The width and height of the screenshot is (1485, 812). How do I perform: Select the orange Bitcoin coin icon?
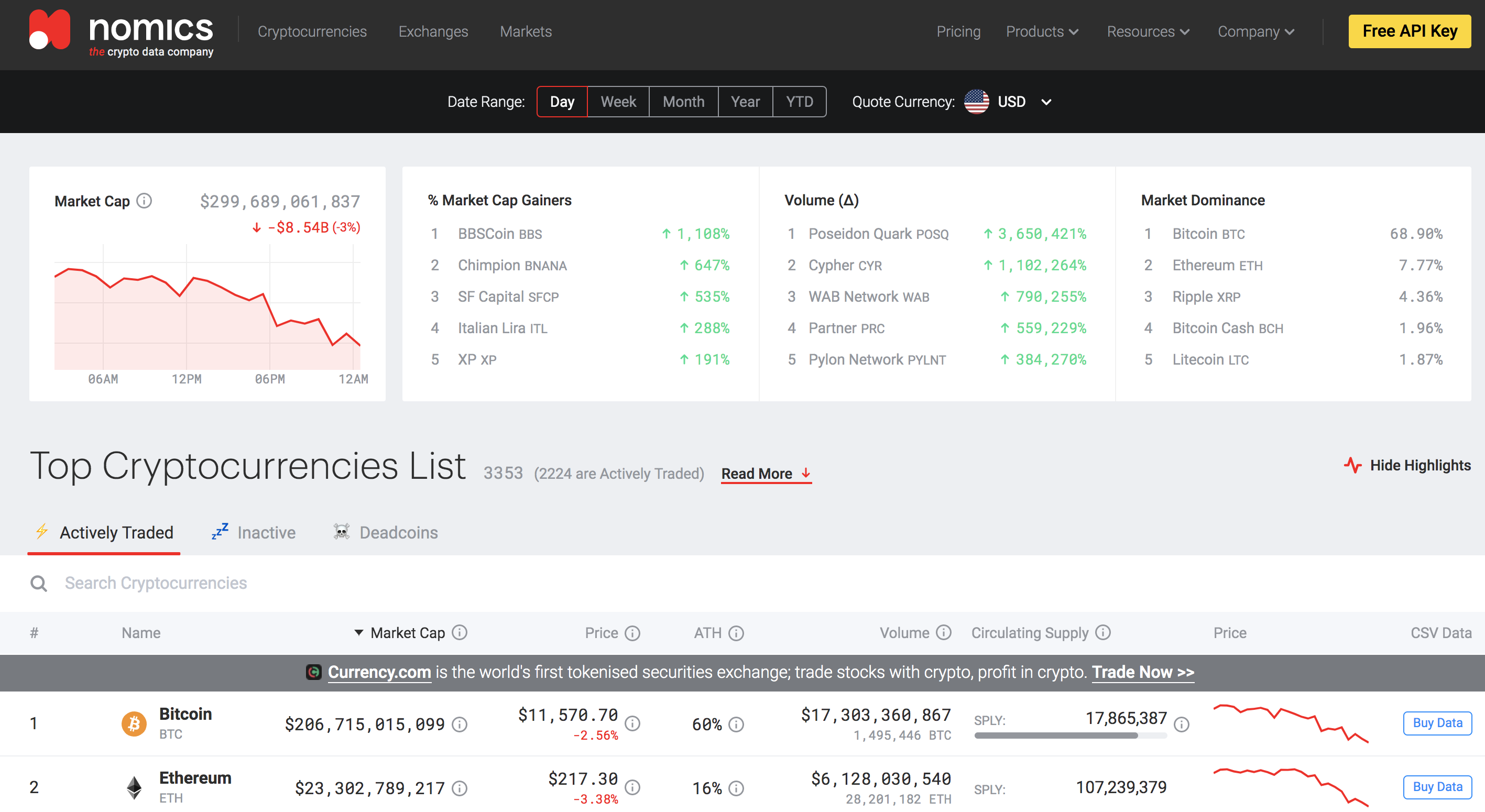click(134, 723)
